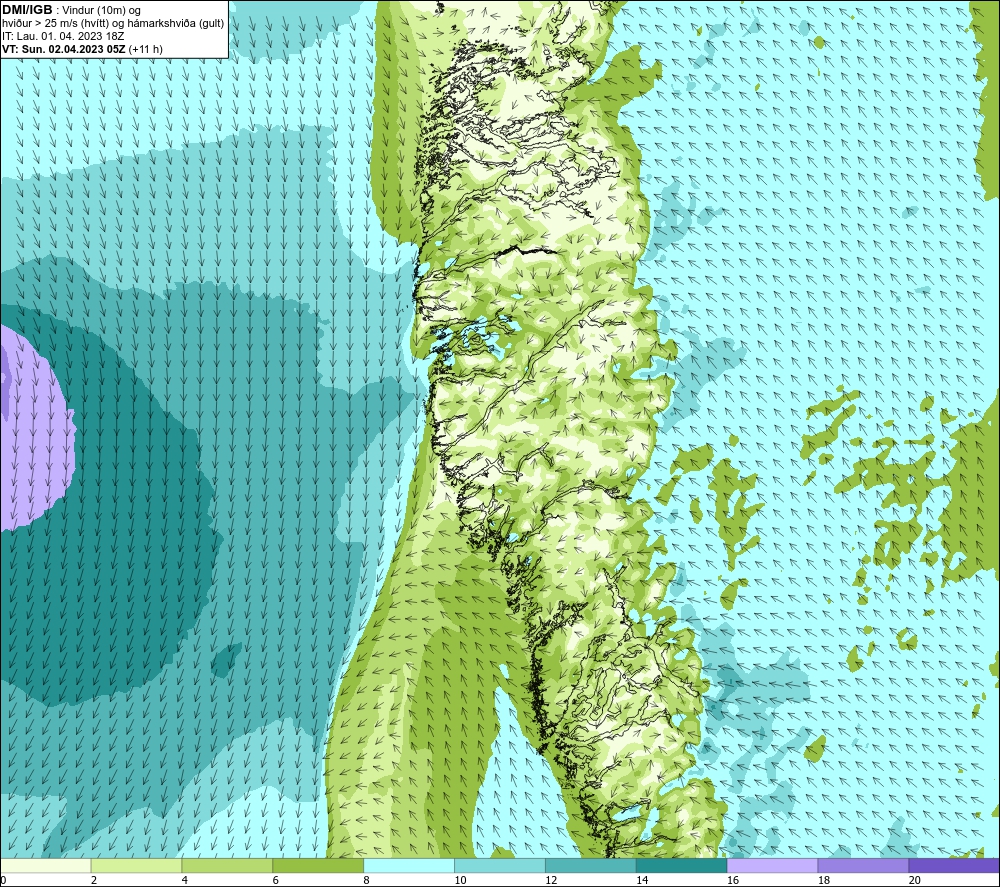Screen dimensions: 1000x887
Task: Click the 2–4 m/s light green legend swatch
Action: click(136, 865)
